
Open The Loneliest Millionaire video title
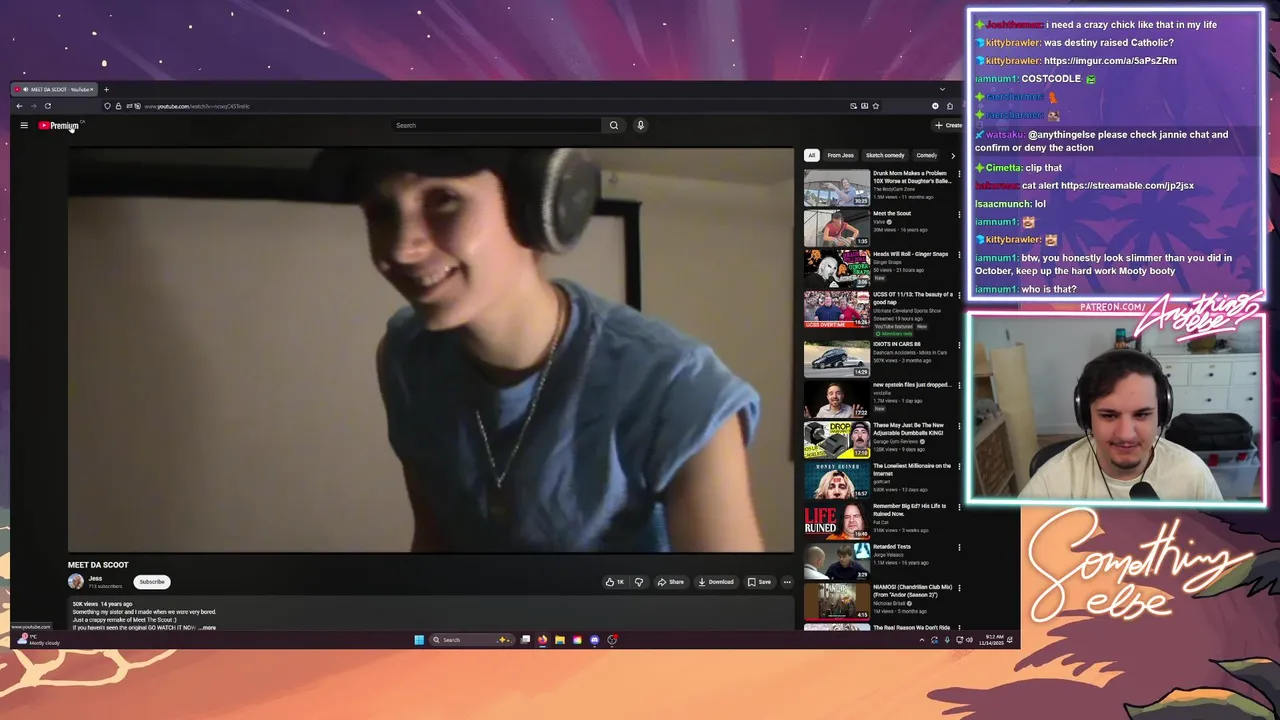point(912,469)
